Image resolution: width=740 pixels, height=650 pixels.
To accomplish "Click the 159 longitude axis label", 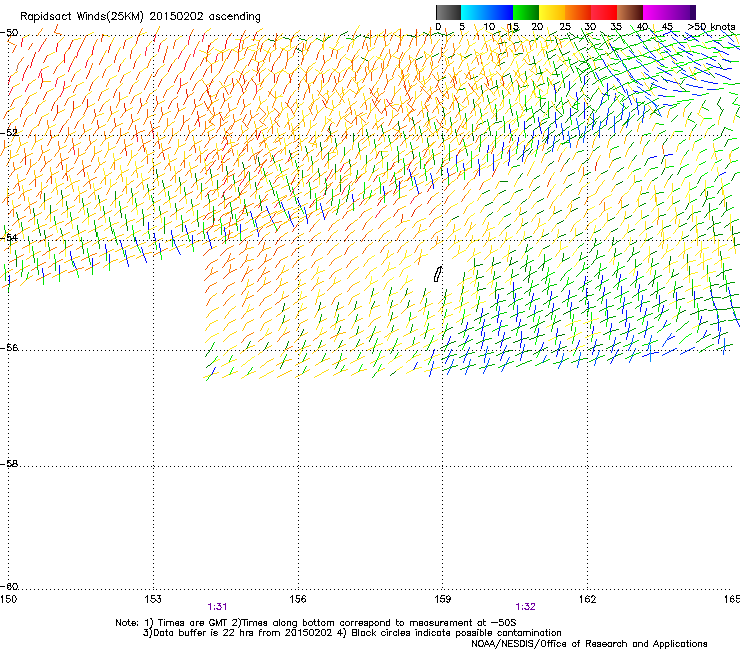I will [x=442, y=599].
